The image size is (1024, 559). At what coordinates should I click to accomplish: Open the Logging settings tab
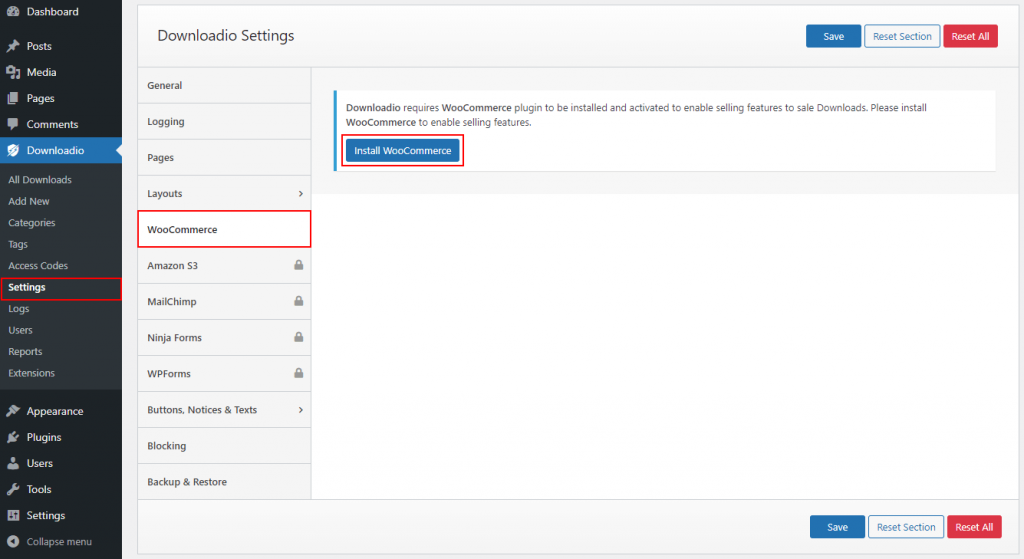(x=224, y=121)
